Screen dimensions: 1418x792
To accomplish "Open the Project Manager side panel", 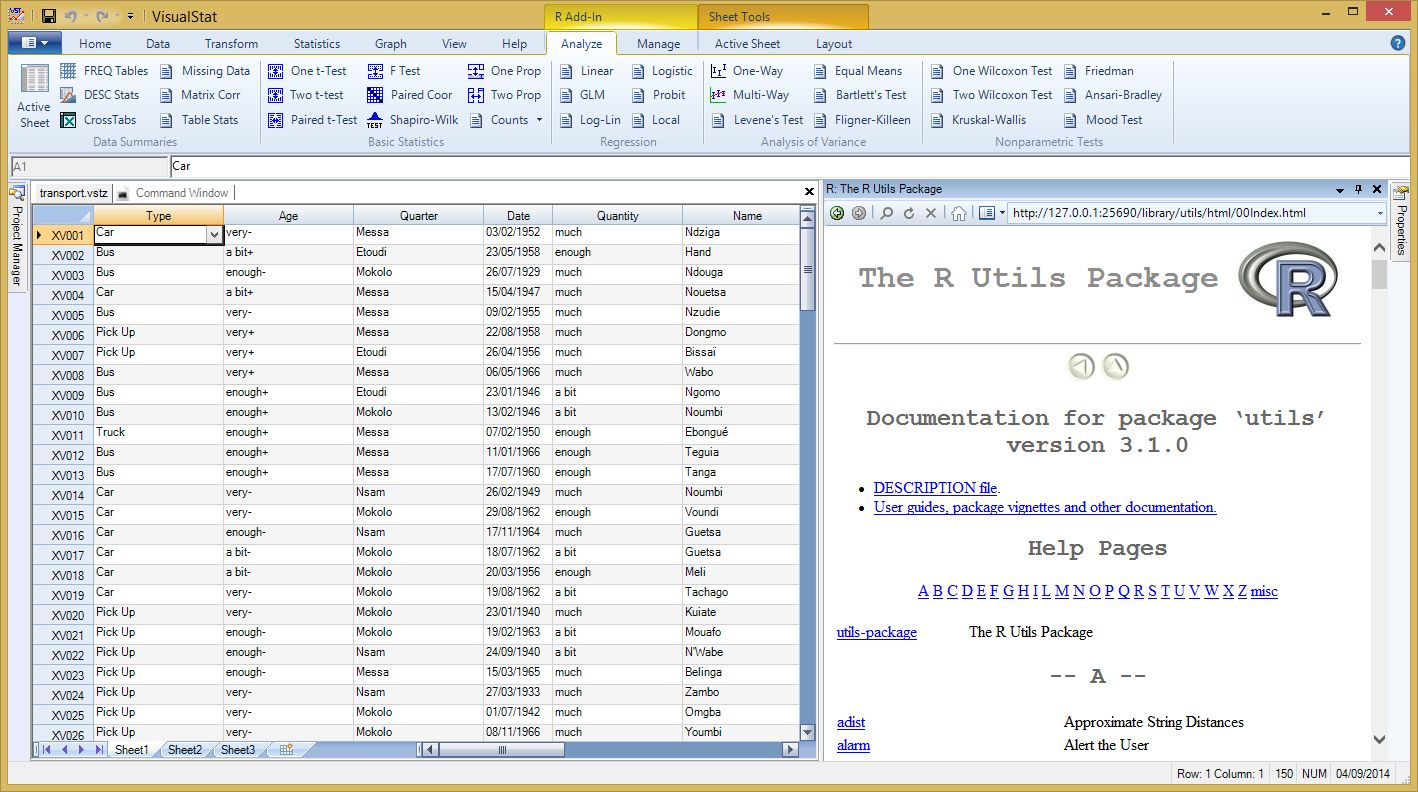I will [x=17, y=238].
